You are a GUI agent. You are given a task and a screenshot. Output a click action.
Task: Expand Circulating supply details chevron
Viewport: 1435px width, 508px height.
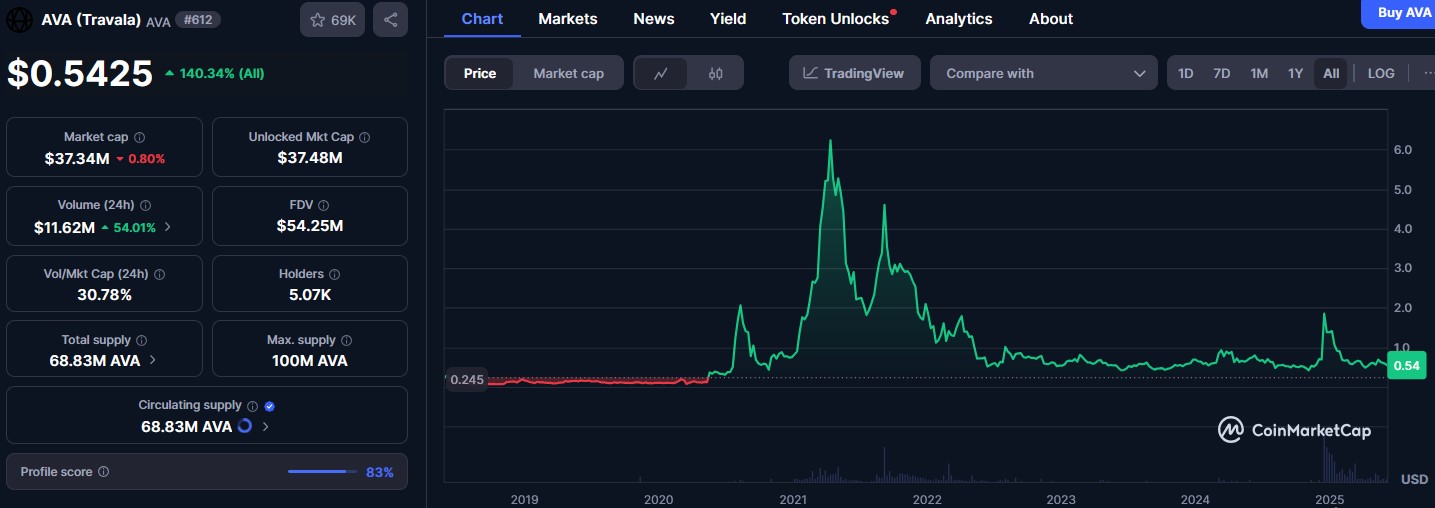point(265,427)
